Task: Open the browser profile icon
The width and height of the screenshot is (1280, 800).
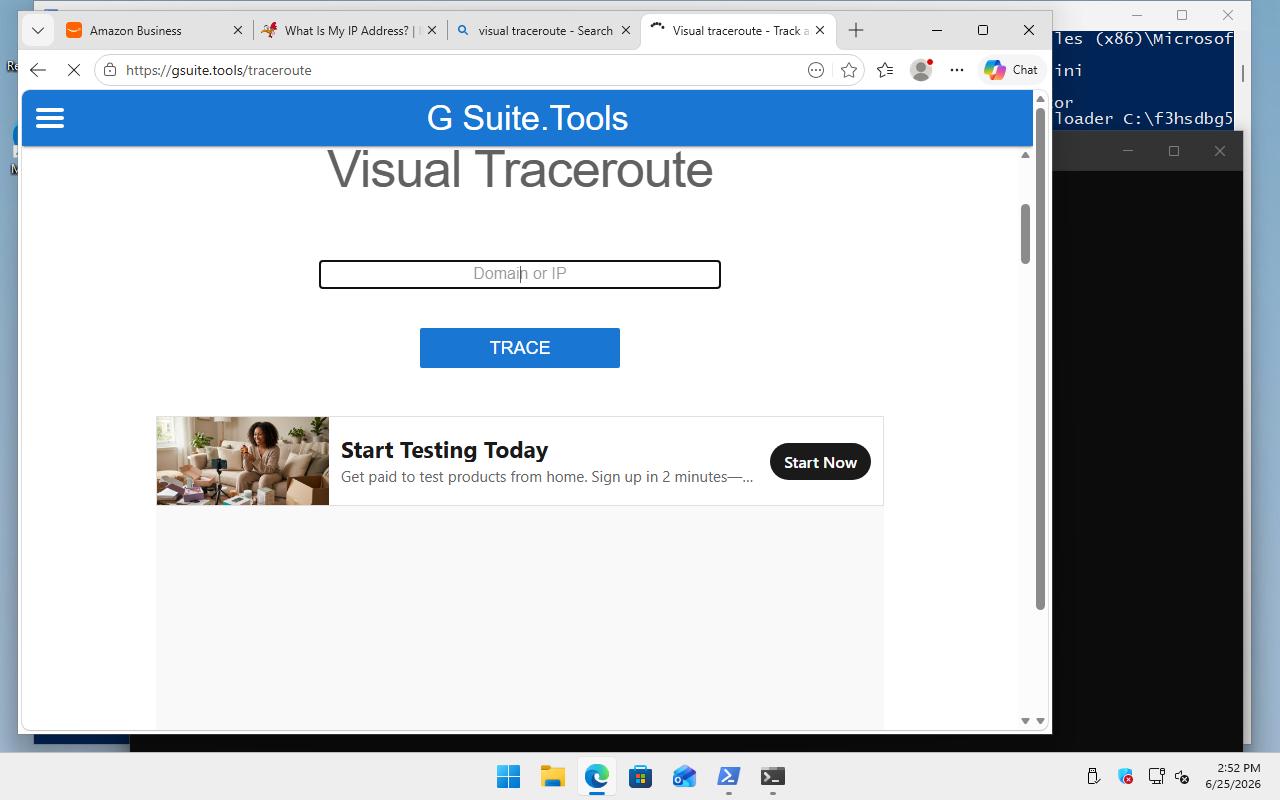Action: point(921,70)
